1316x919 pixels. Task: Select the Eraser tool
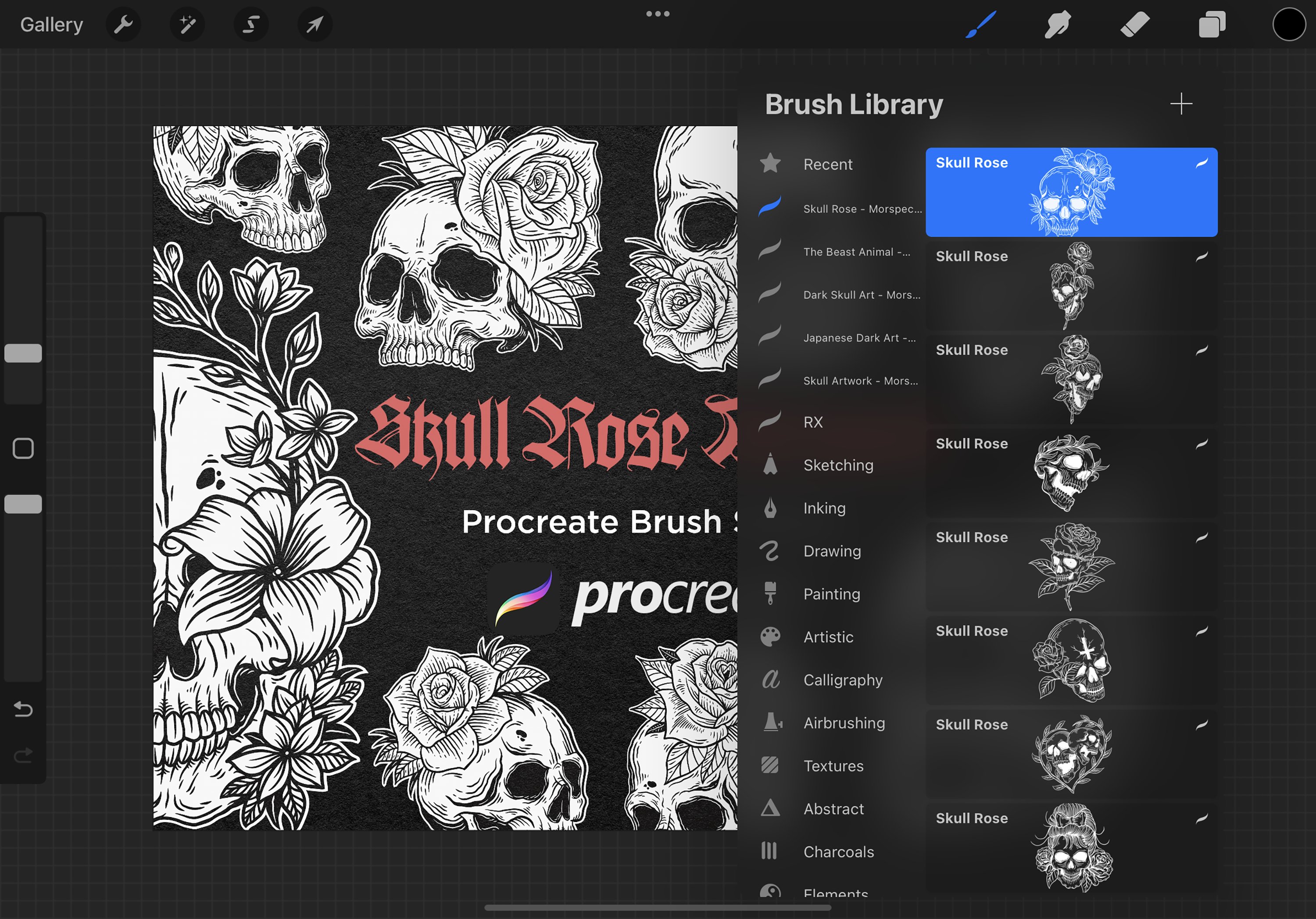[1135, 25]
